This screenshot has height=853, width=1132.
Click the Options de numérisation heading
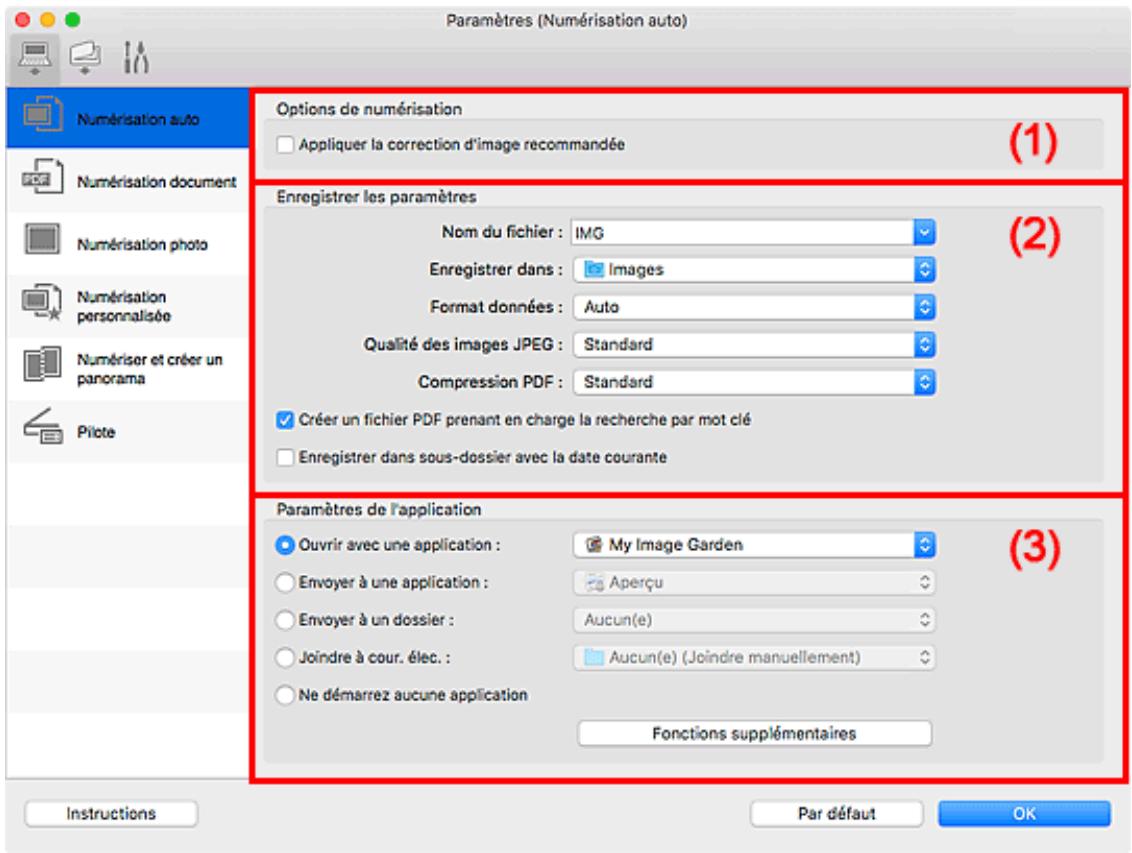click(x=369, y=110)
